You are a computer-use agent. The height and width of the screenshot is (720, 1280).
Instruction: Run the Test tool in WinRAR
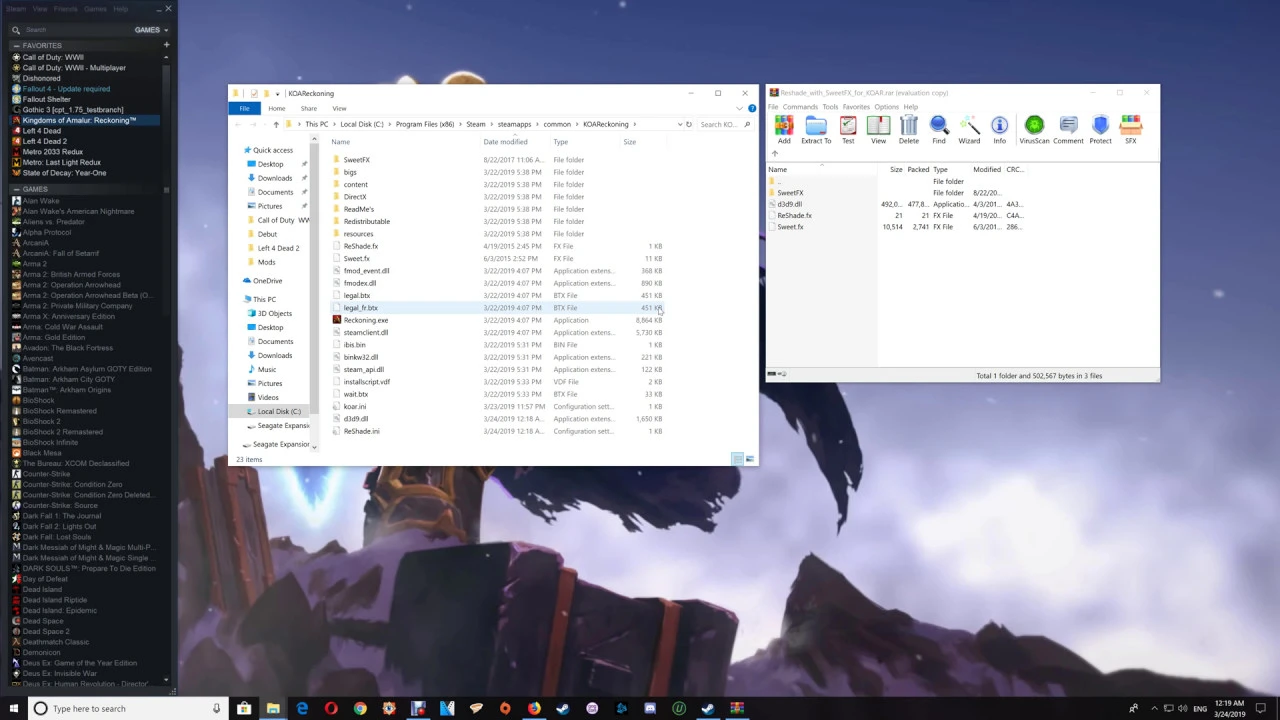point(848,129)
